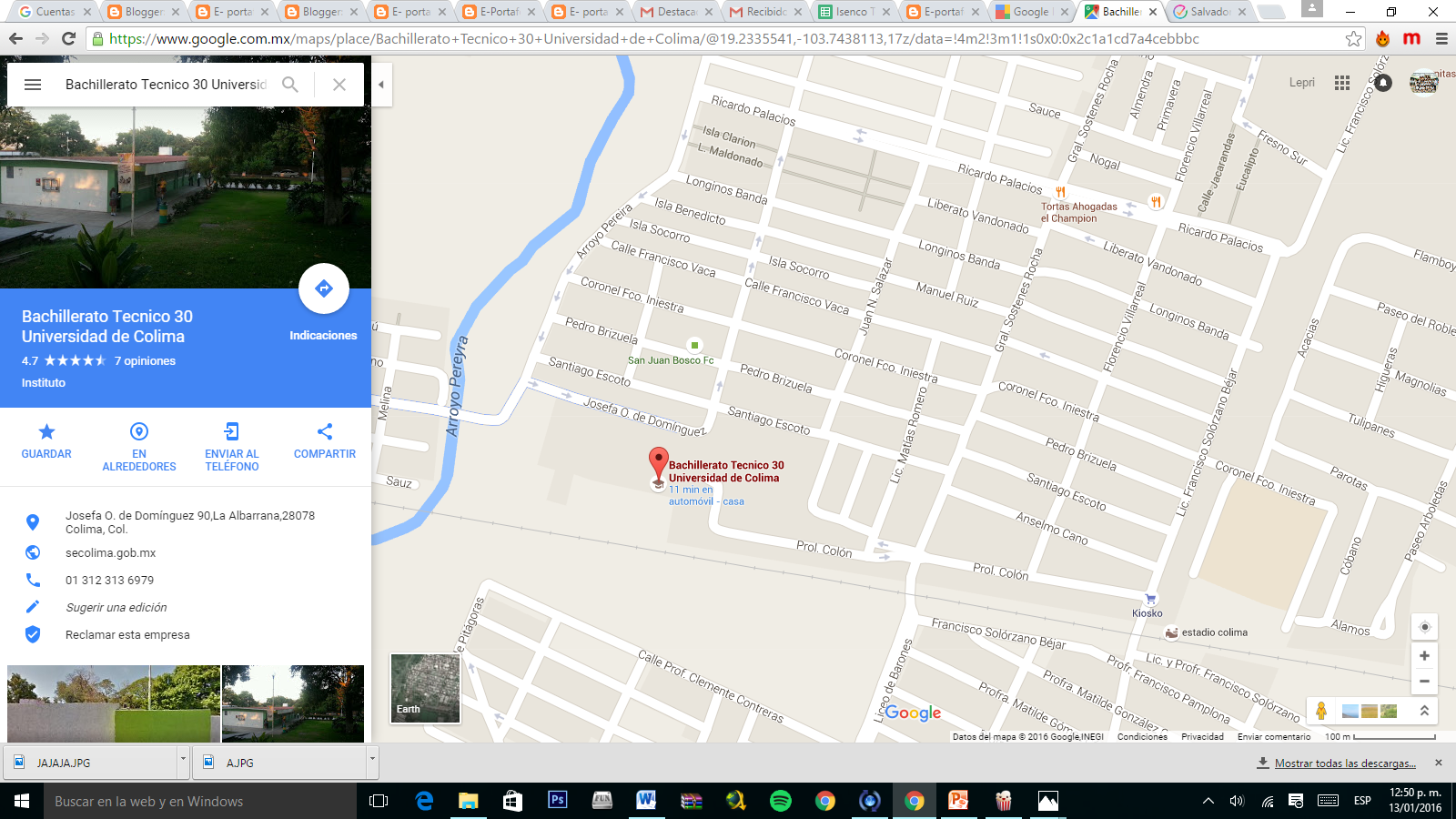Show hidden system tray icons
1456x819 pixels.
pos(1208,801)
